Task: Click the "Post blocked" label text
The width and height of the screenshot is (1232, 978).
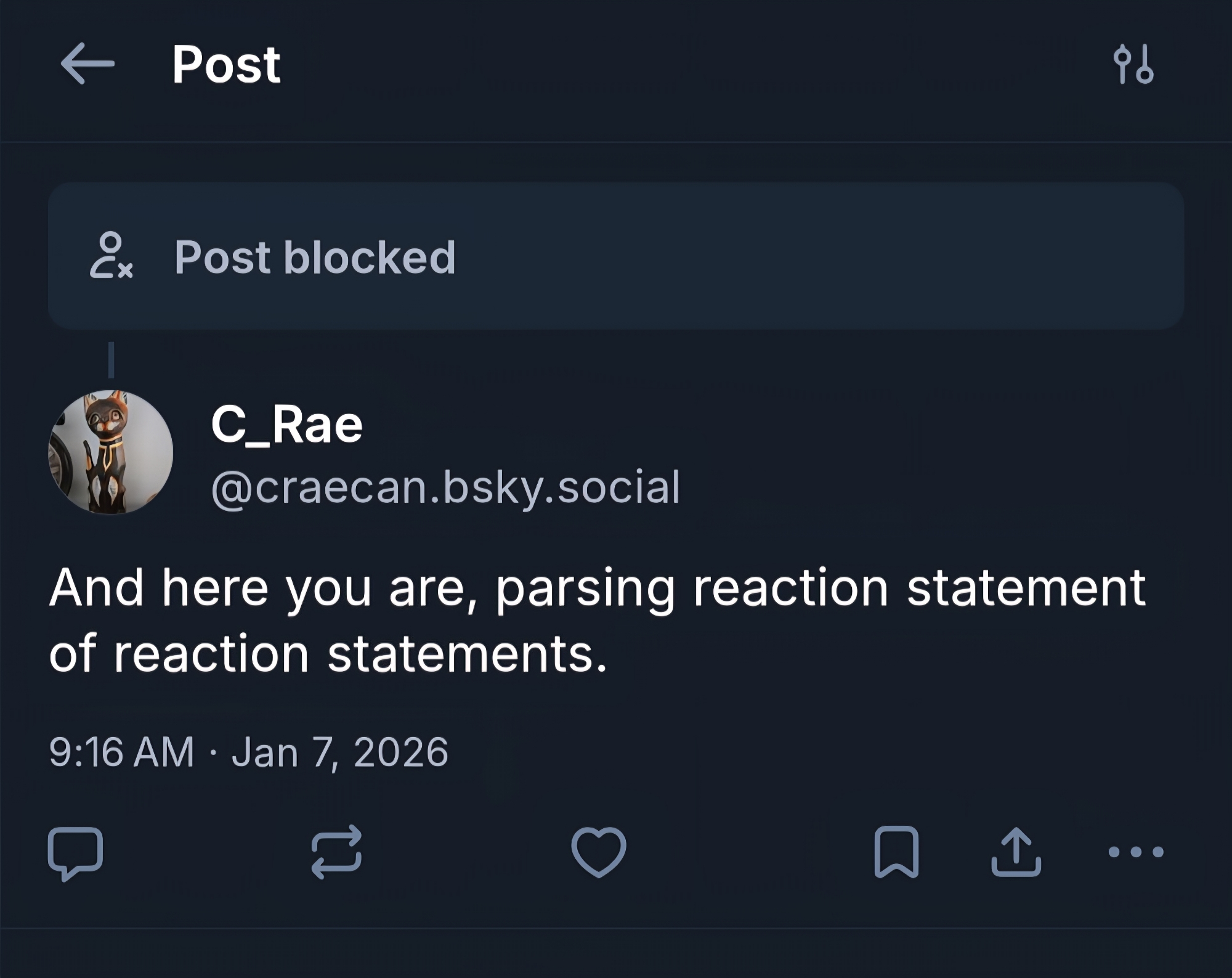Action: [x=315, y=257]
